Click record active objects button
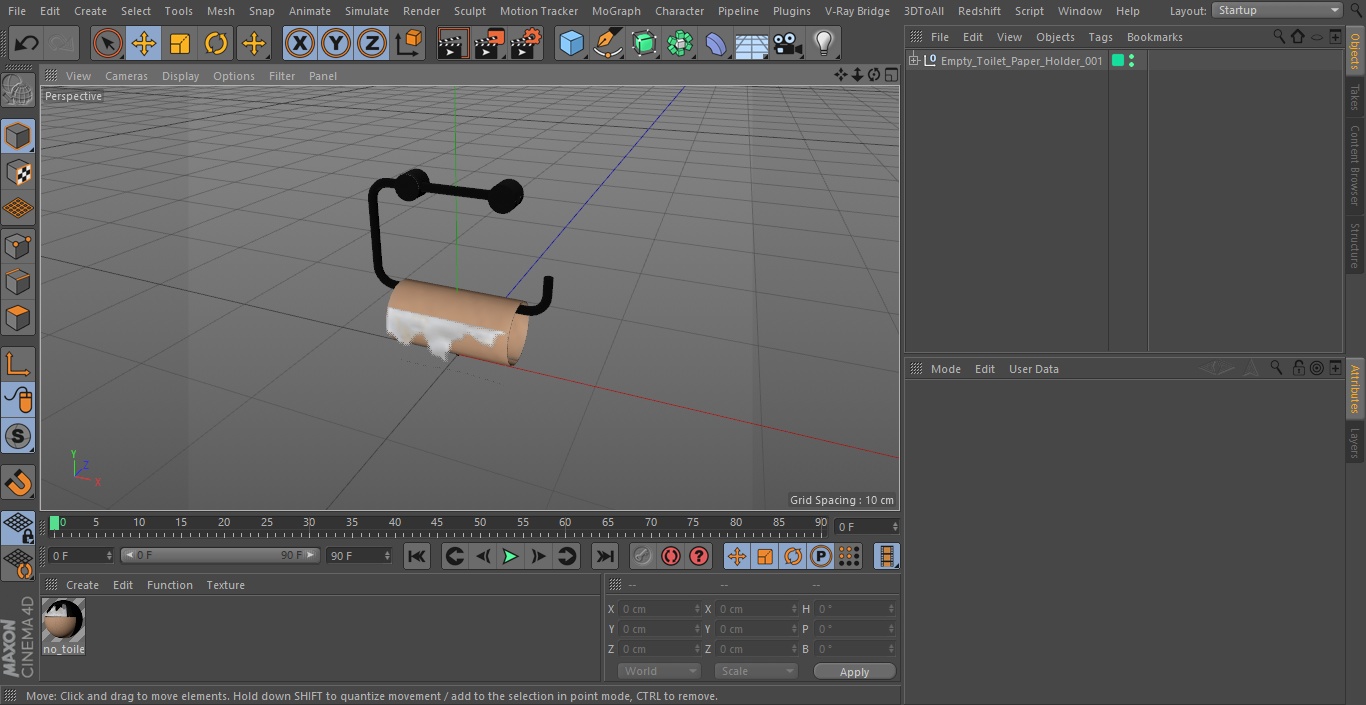The height and width of the screenshot is (705, 1366). (643, 556)
